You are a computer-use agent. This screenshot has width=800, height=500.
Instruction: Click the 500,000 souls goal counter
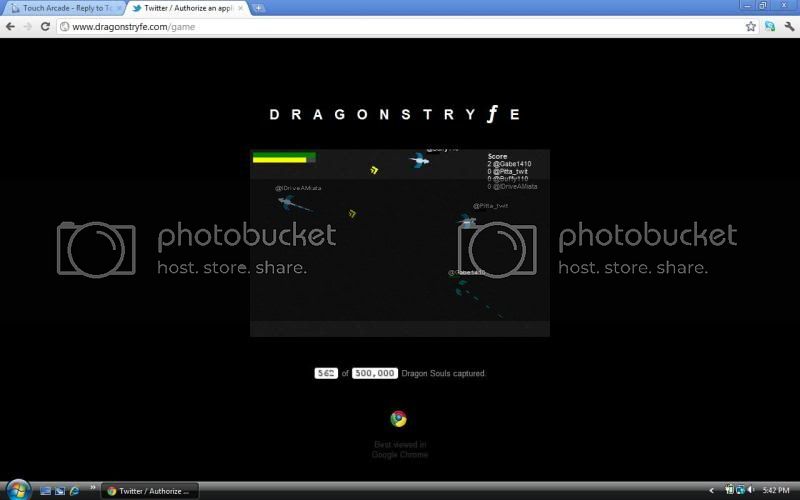[x=375, y=373]
